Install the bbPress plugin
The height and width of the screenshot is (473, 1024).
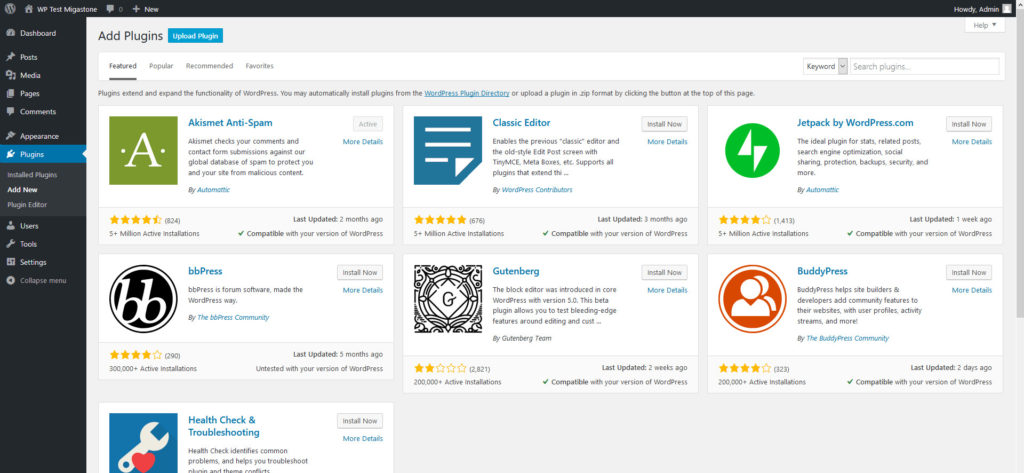point(360,272)
